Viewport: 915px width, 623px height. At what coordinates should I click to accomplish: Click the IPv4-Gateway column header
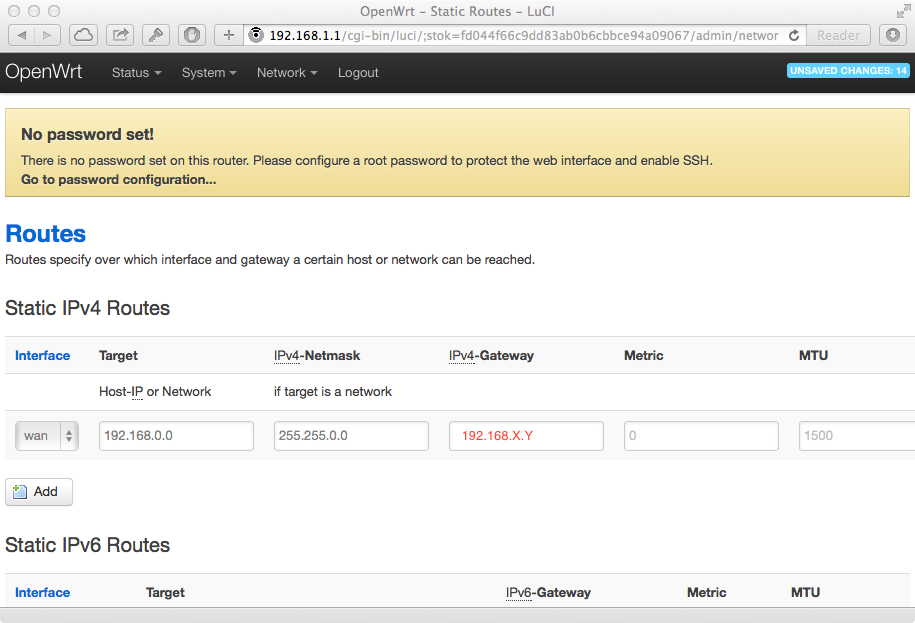click(x=491, y=355)
